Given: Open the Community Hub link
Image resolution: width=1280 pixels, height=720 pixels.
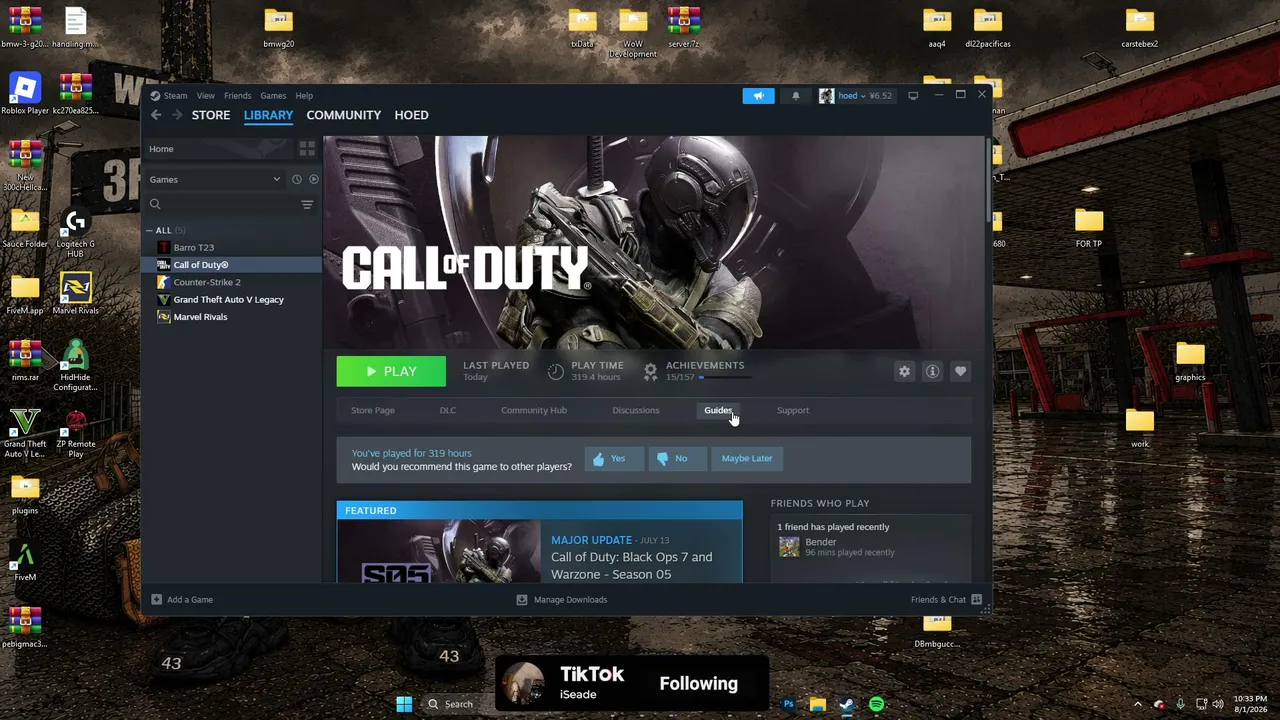Looking at the screenshot, I should 534,410.
